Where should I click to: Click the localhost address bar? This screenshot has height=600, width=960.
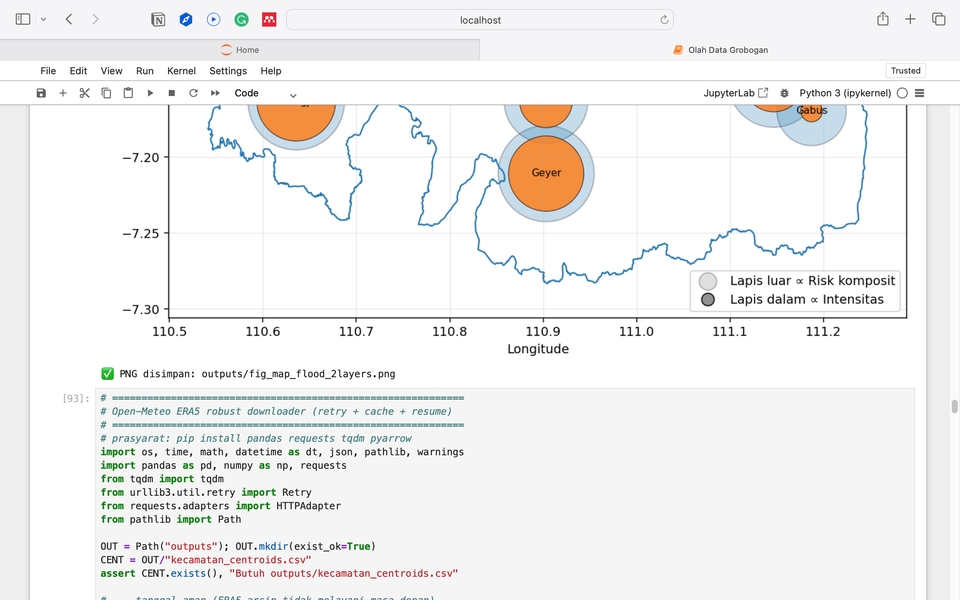coord(480,19)
